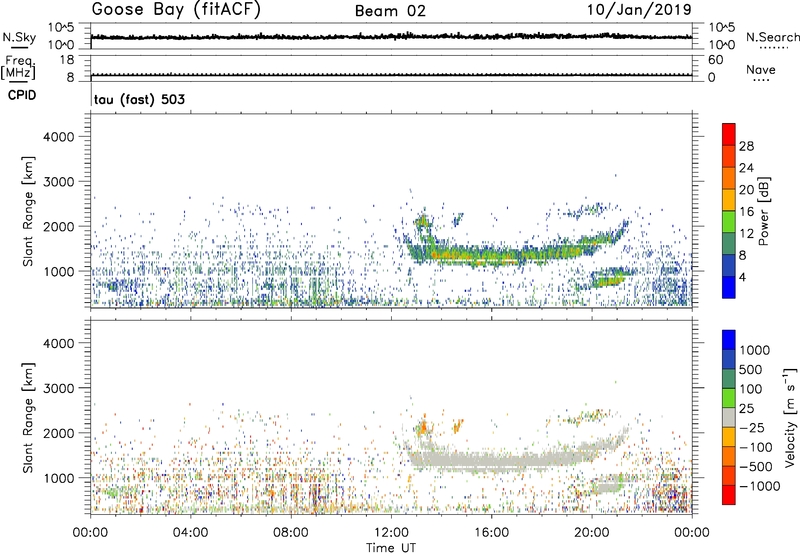Click the 'Nave' legend label
This screenshot has height=554, width=800.
click(x=761, y=70)
